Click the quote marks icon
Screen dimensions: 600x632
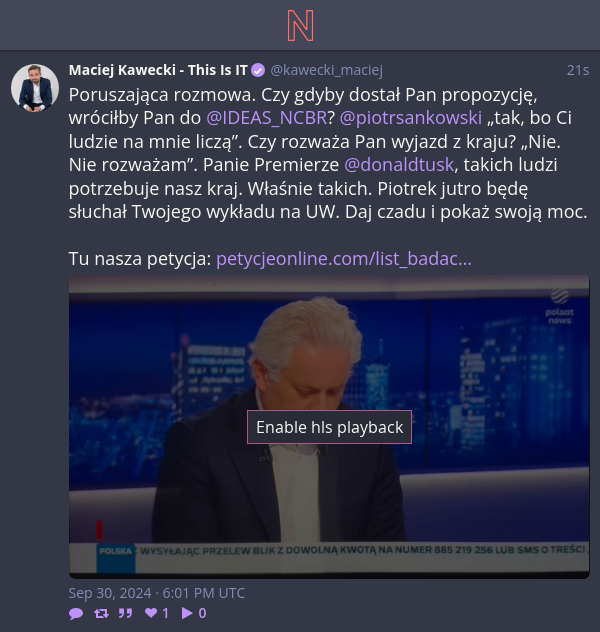[125, 613]
